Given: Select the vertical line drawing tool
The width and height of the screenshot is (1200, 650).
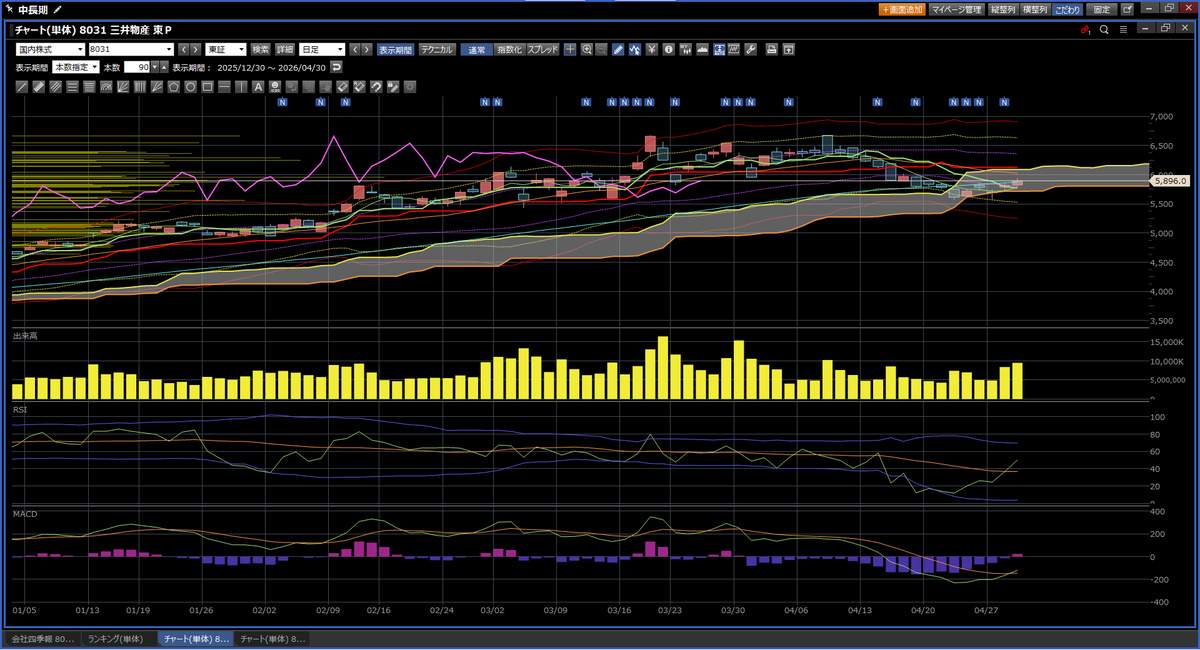Looking at the screenshot, I should (x=241, y=87).
